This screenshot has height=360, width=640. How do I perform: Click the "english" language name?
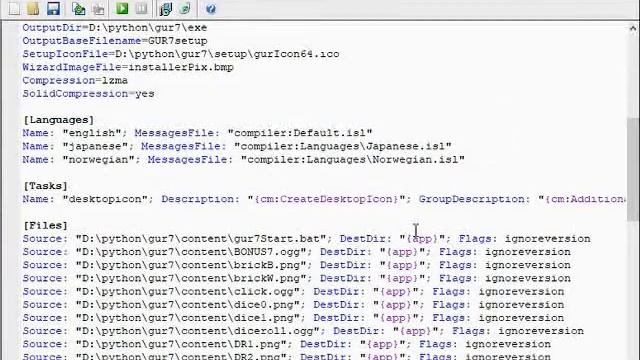pyautogui.click(x=92, y=133)
